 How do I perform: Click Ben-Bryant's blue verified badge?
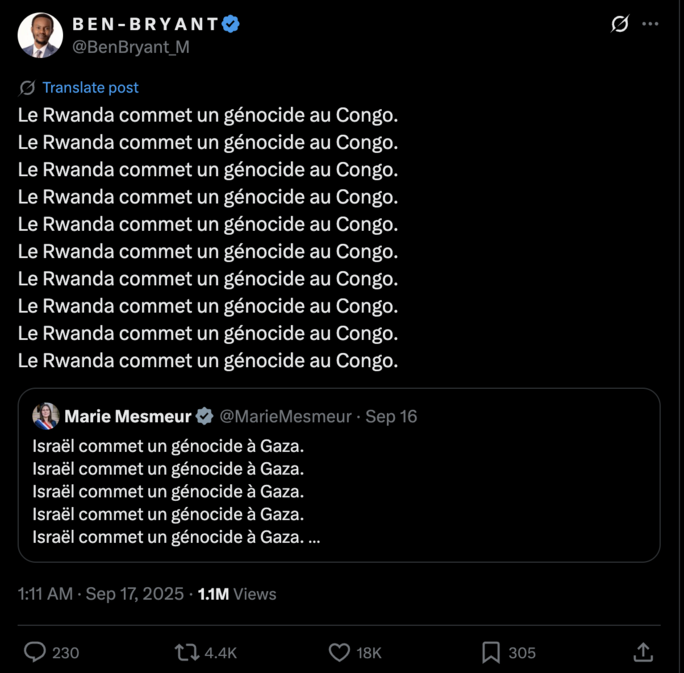231,25
